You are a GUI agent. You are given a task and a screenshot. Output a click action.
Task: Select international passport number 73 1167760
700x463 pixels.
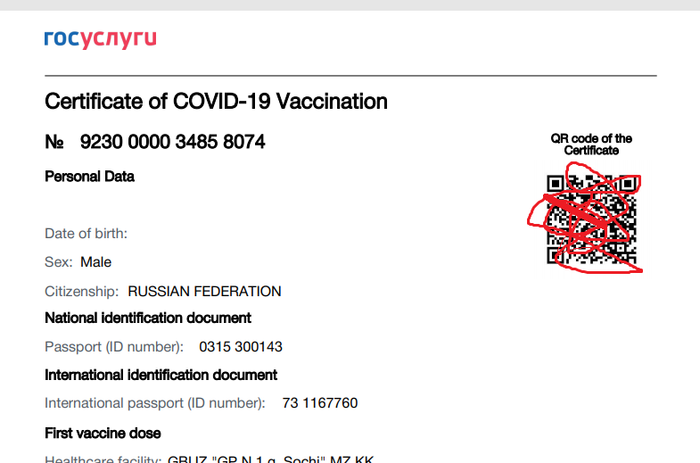pos(320,403)
